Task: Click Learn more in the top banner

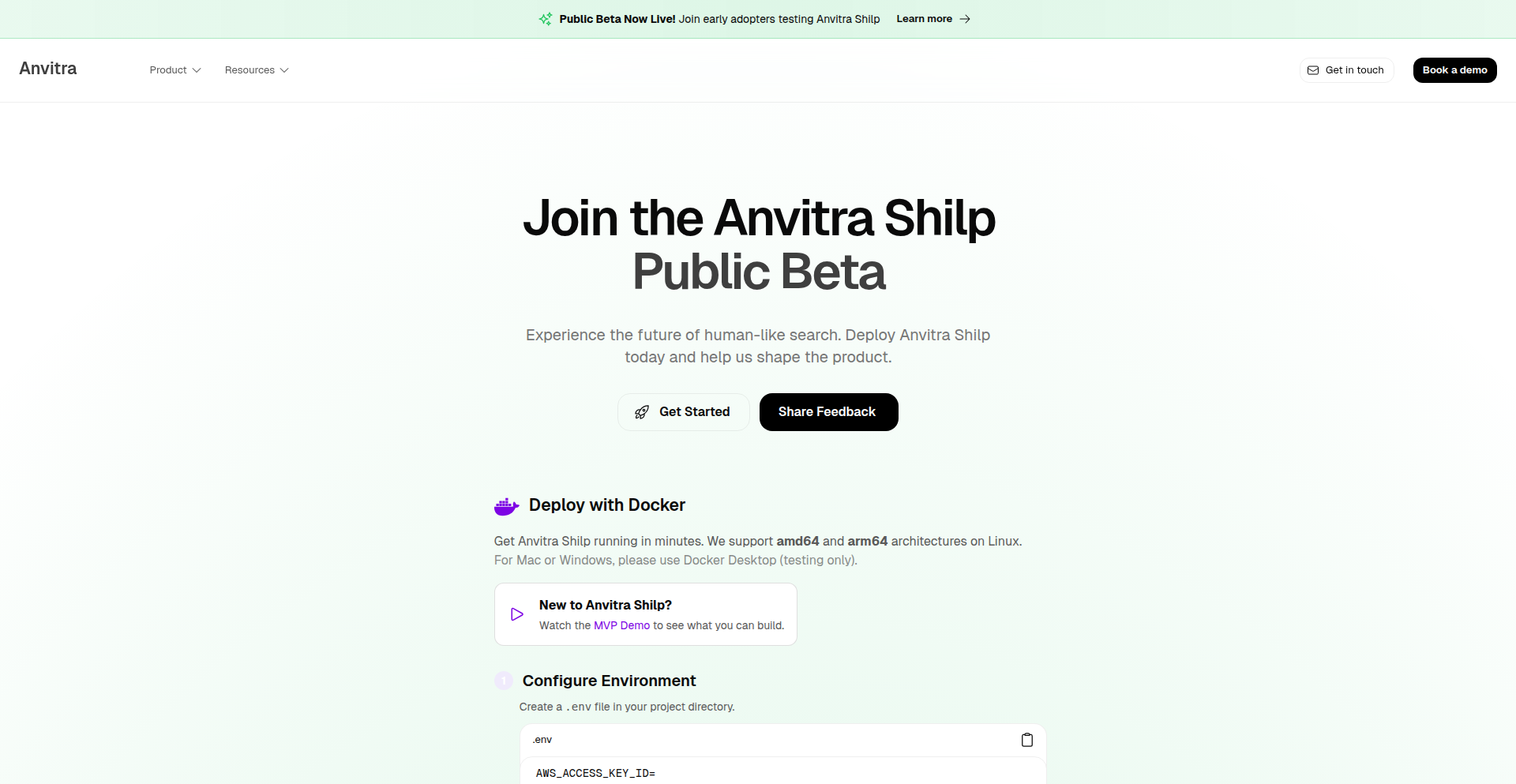Action: click(x=925, y=18)
